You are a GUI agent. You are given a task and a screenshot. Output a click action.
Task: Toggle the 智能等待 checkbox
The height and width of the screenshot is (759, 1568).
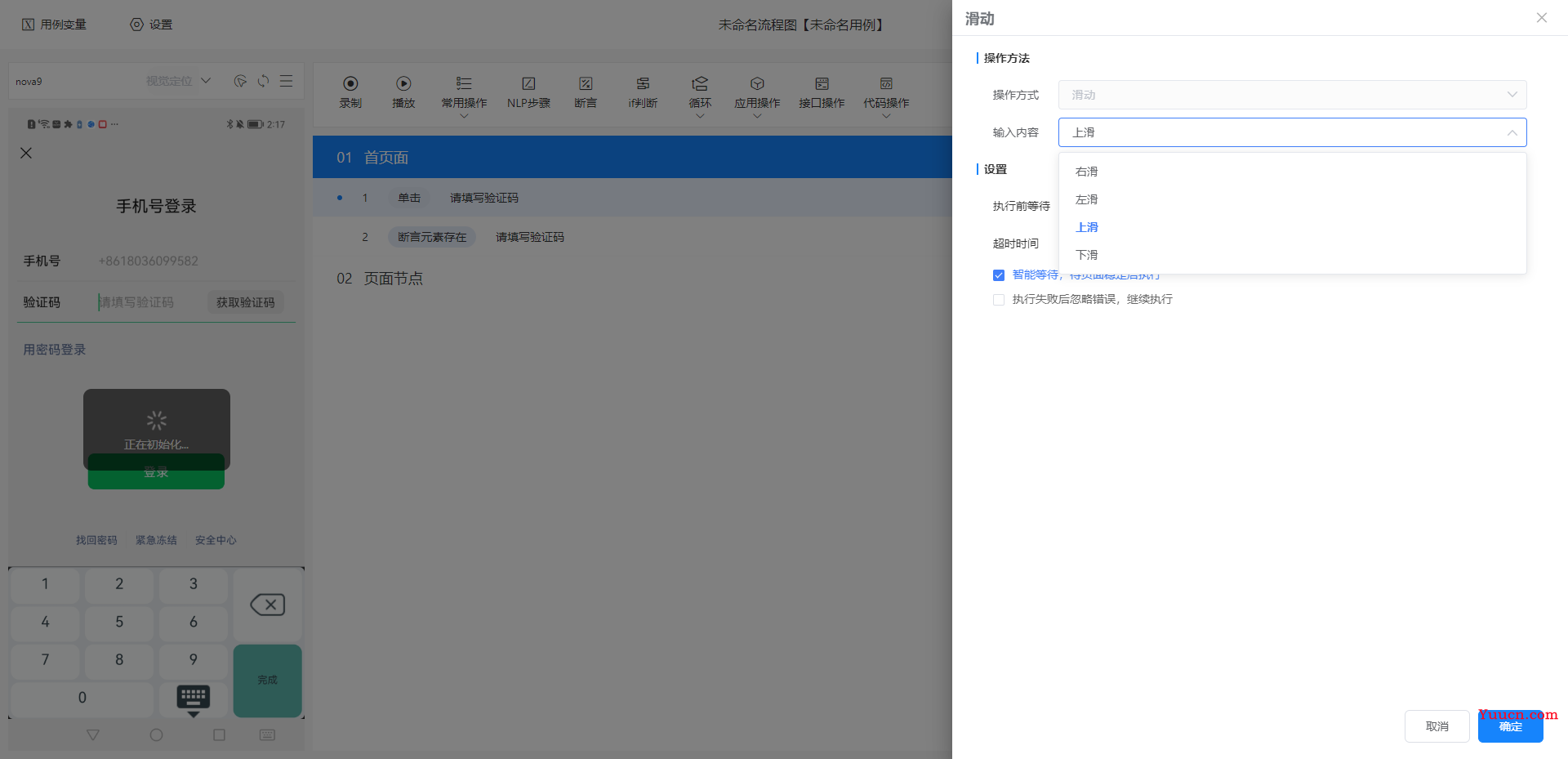tap(999, 275)
